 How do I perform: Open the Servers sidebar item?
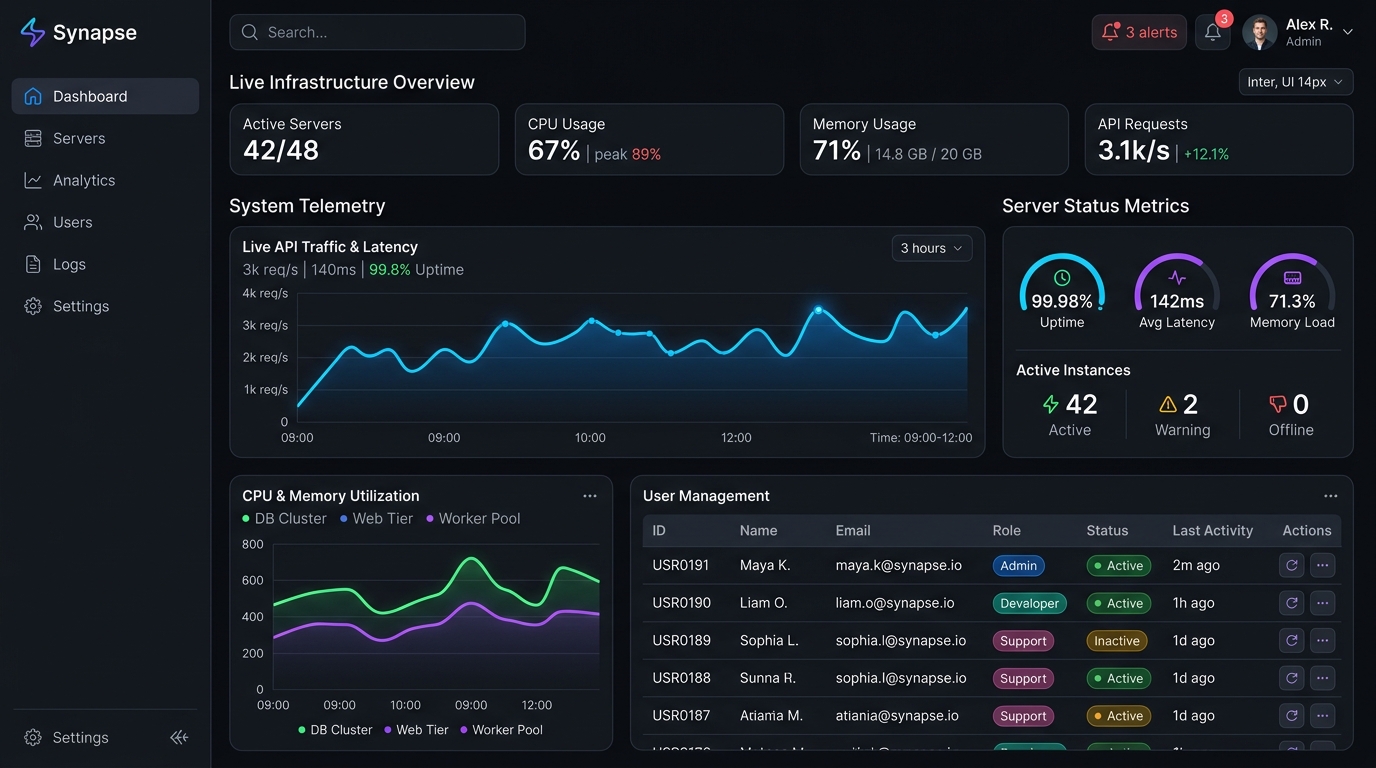pyautogui.click(x=105, y=138)
